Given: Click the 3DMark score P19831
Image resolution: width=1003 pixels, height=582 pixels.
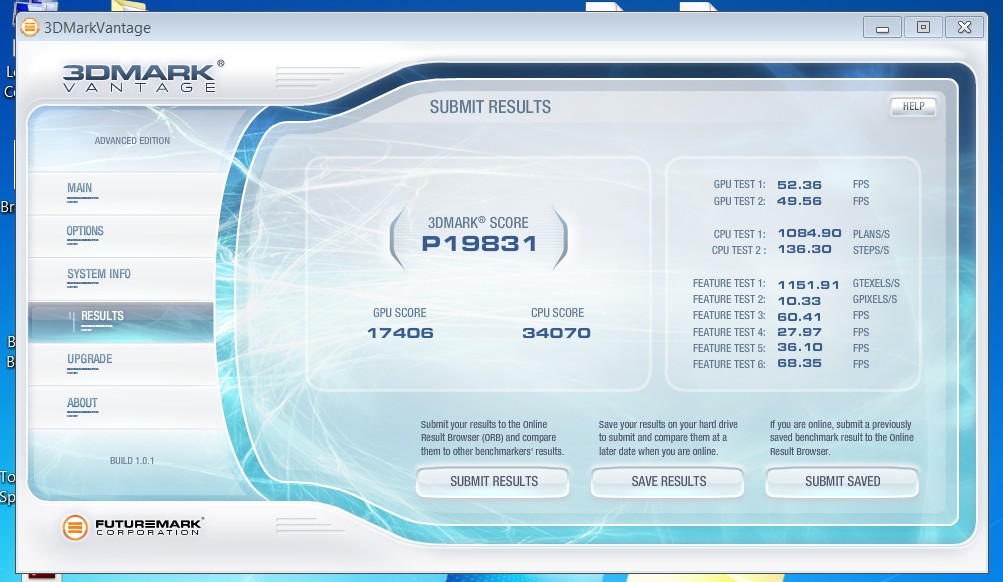Looking at the screenshot, I should 478,243.
